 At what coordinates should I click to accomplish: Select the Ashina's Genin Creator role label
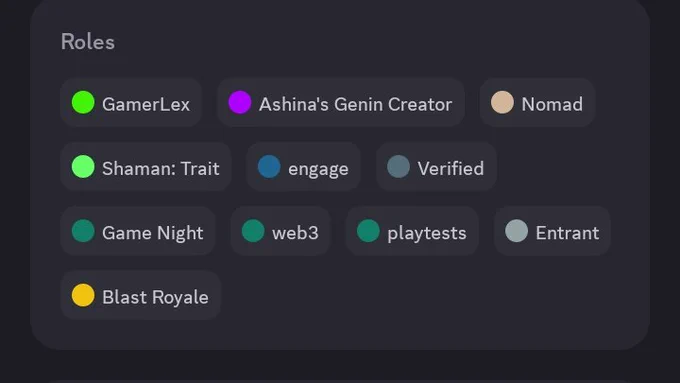[356, 104]
